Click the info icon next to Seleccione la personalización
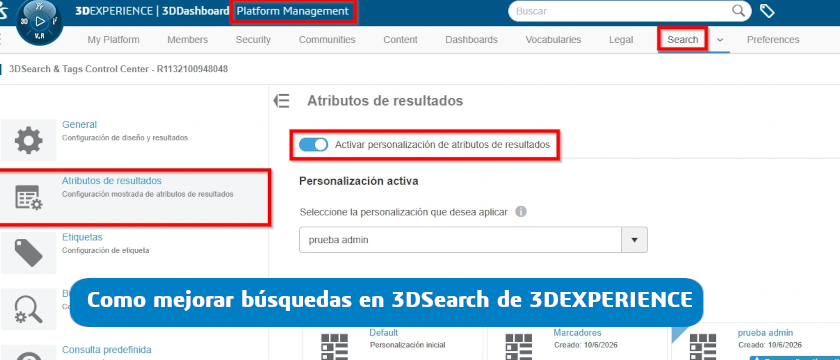Screen dimensions: 840x360 pos(521,212)
